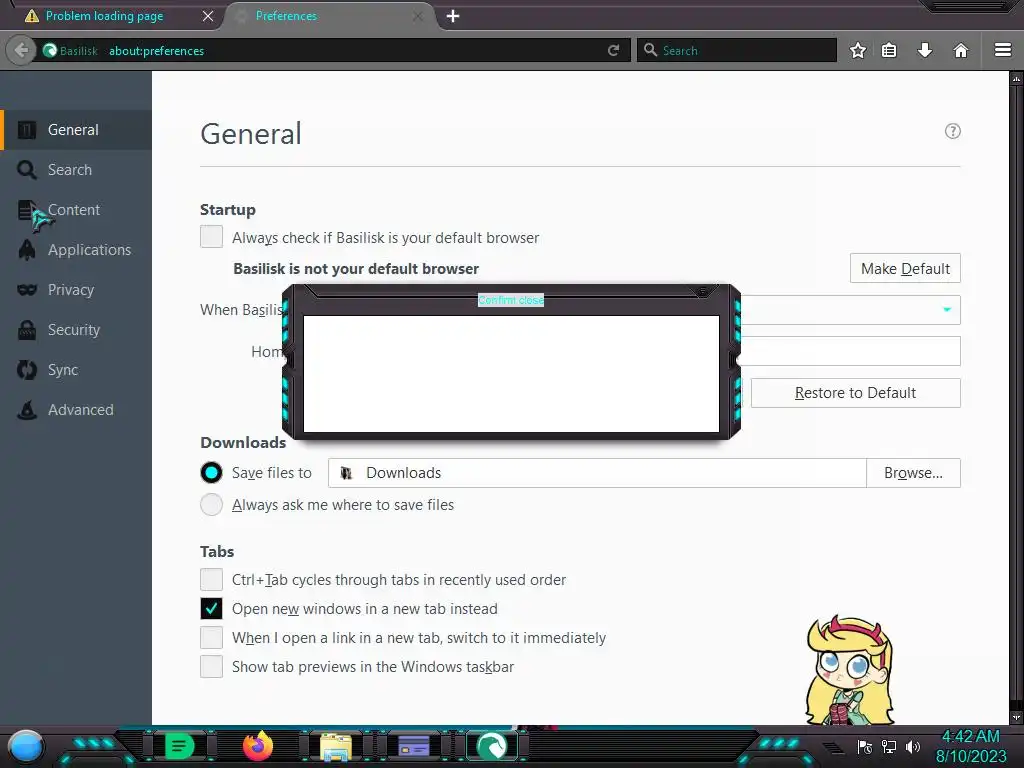Open the downloads arrow panel
Screen dimensions: 1024x768
pos(925,50)
